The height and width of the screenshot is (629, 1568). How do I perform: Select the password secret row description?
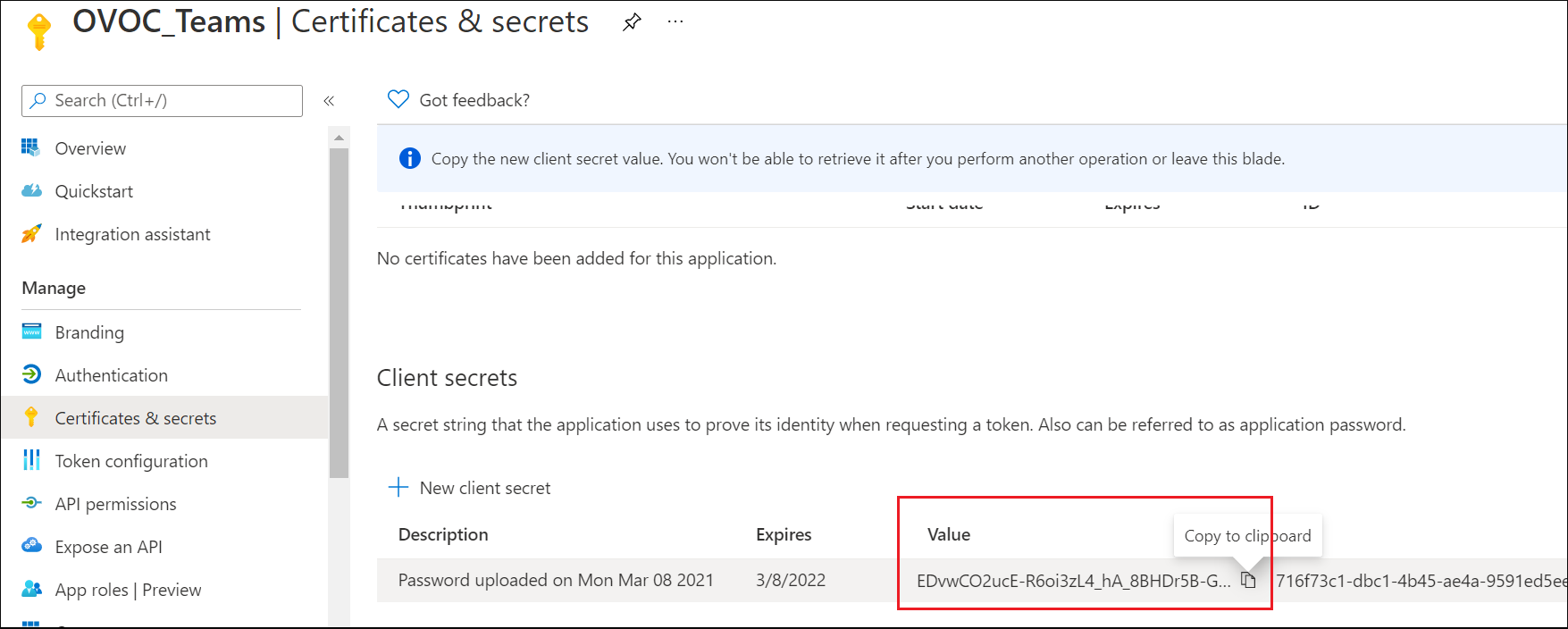(555, 581)
